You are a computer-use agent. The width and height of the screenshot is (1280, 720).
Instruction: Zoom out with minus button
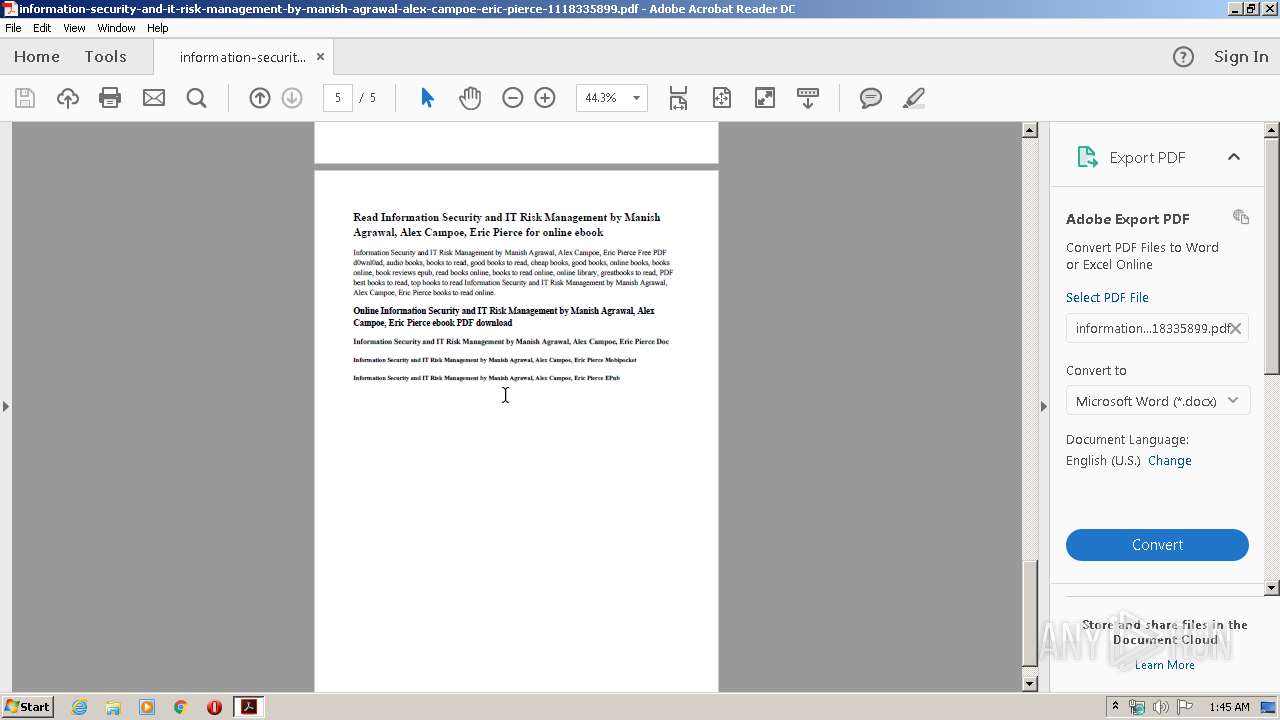(513, 98)
